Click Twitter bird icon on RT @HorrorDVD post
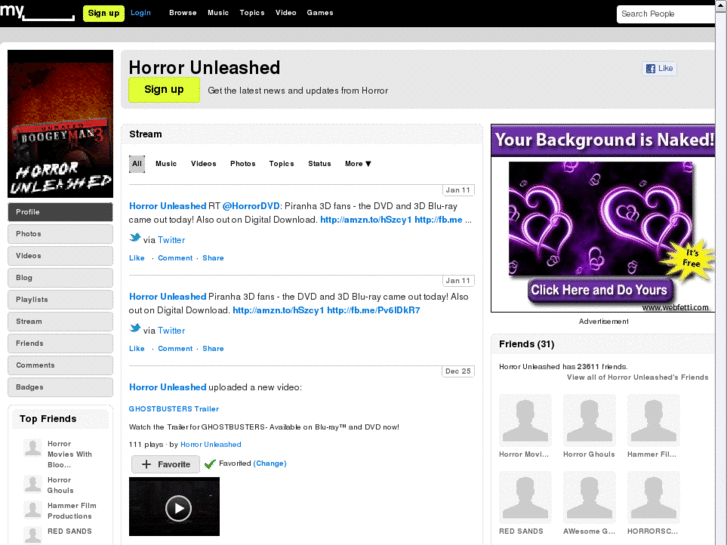The height and width of the screenshot is (545, 727). 135,238
